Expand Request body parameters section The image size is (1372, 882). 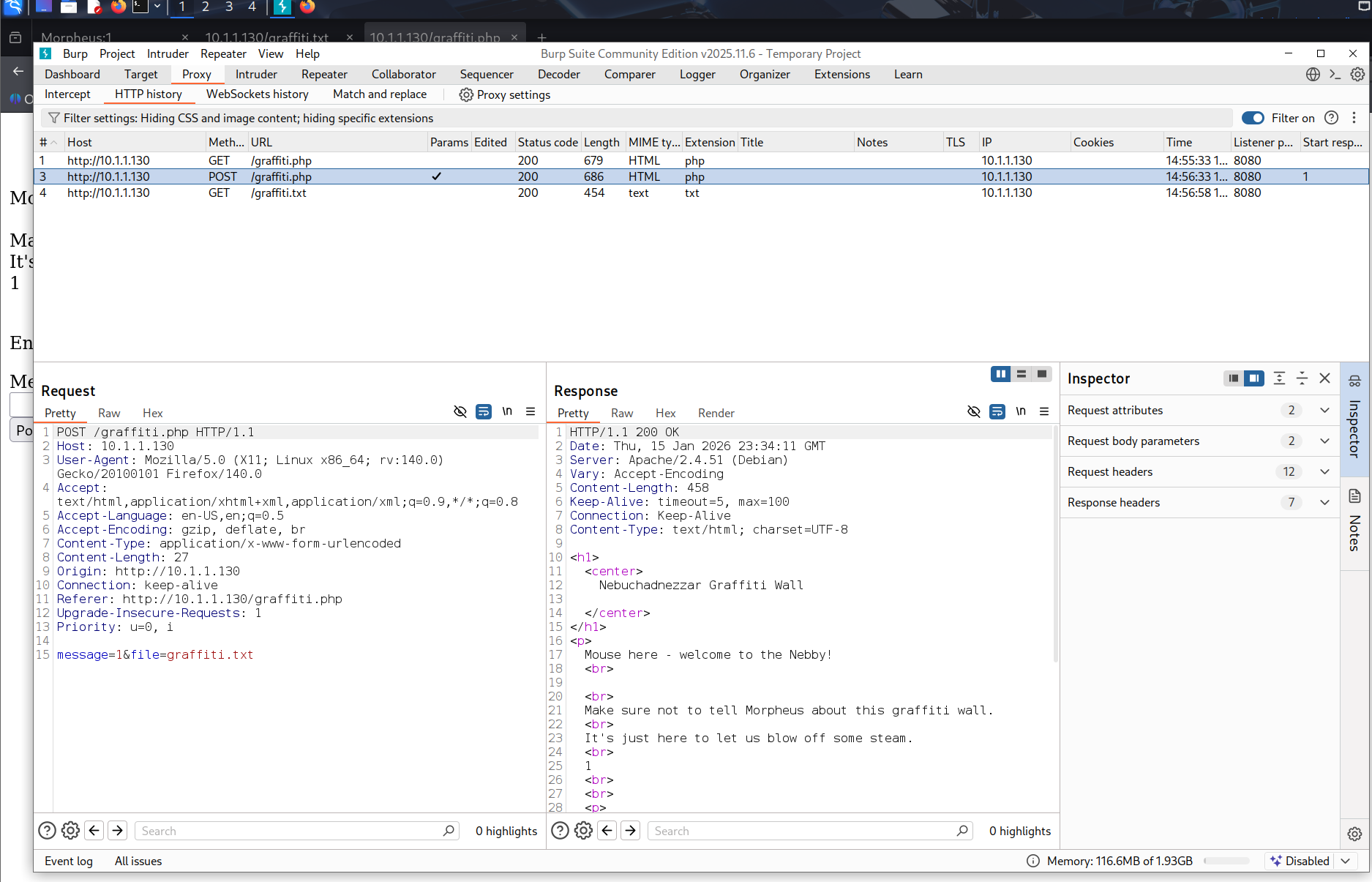coord(1324,441)
